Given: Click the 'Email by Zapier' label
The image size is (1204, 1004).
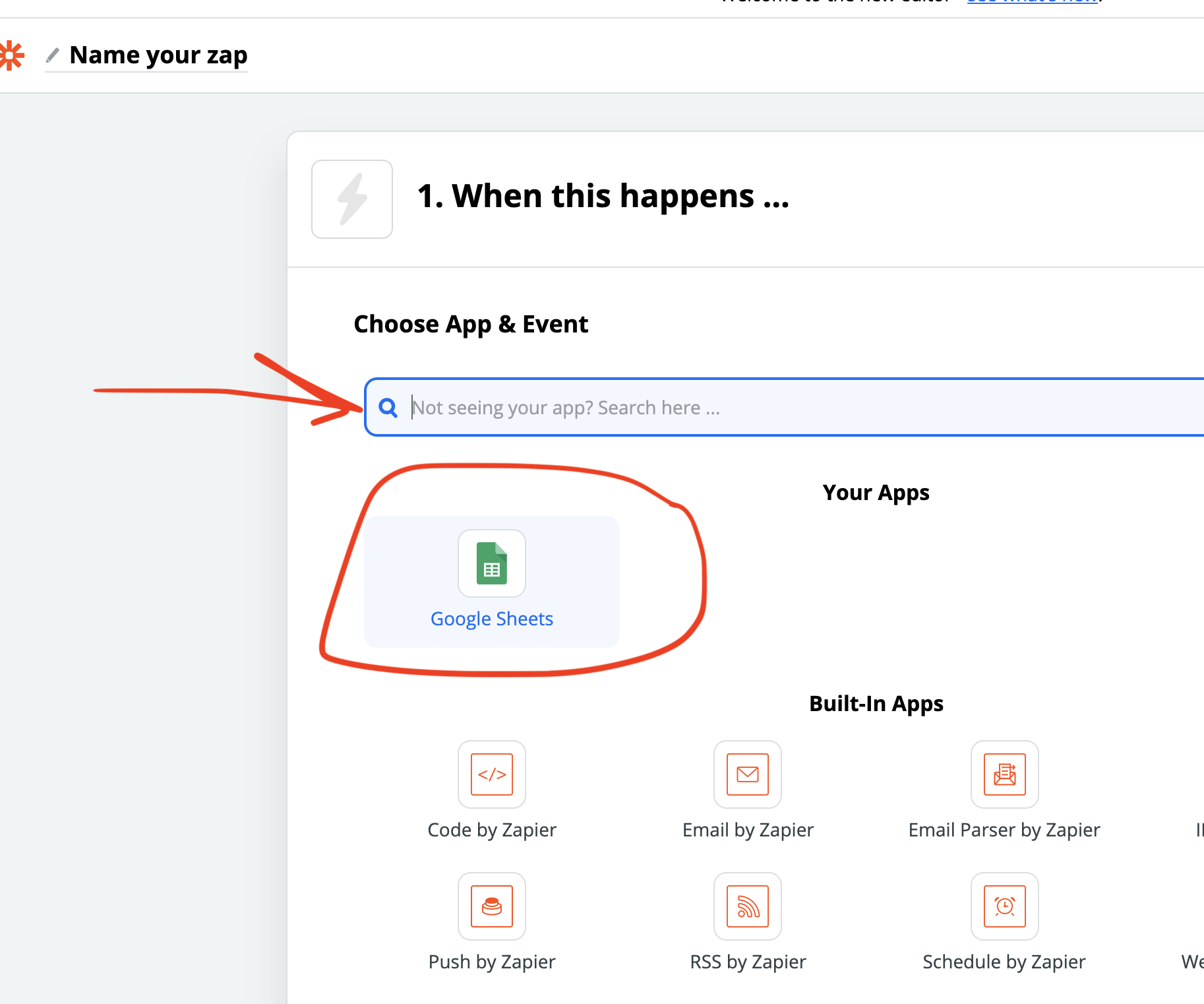Looking at the screenshot, I should point(748,830).
